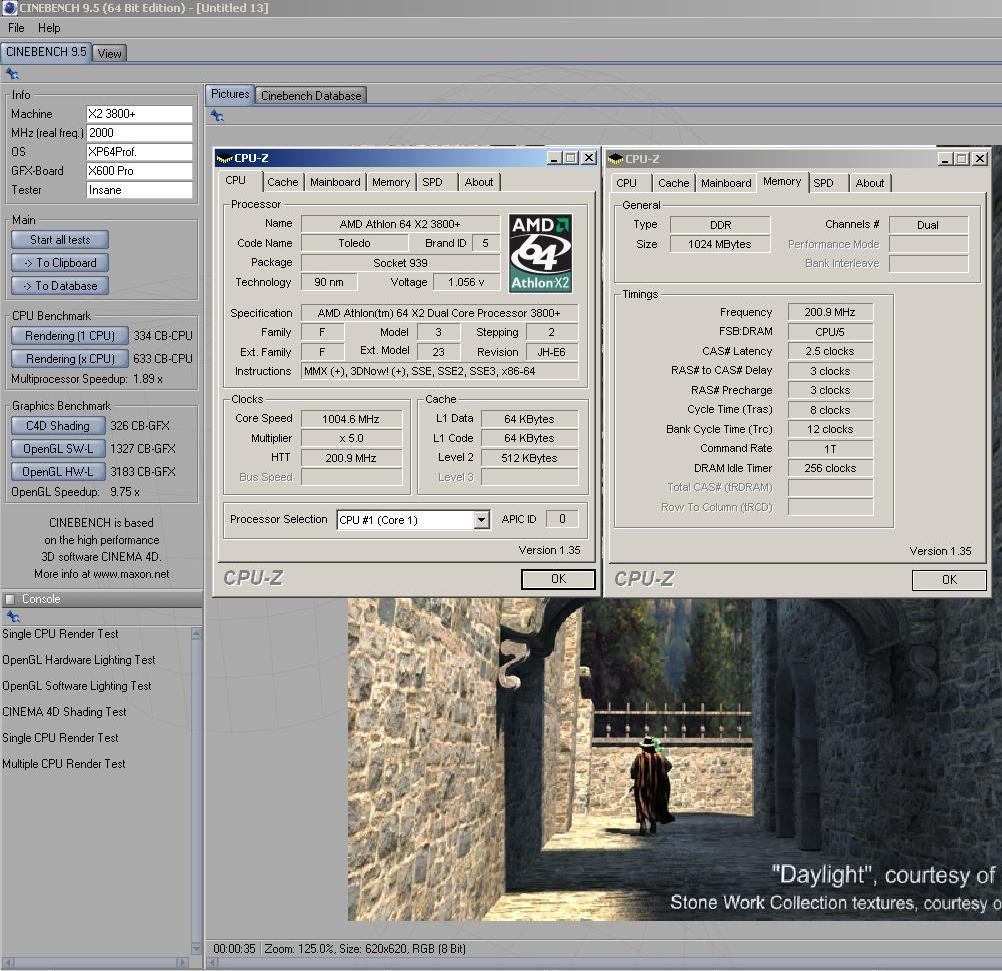
Task: Close the right CPU-Z window
Action: point(980,159)
